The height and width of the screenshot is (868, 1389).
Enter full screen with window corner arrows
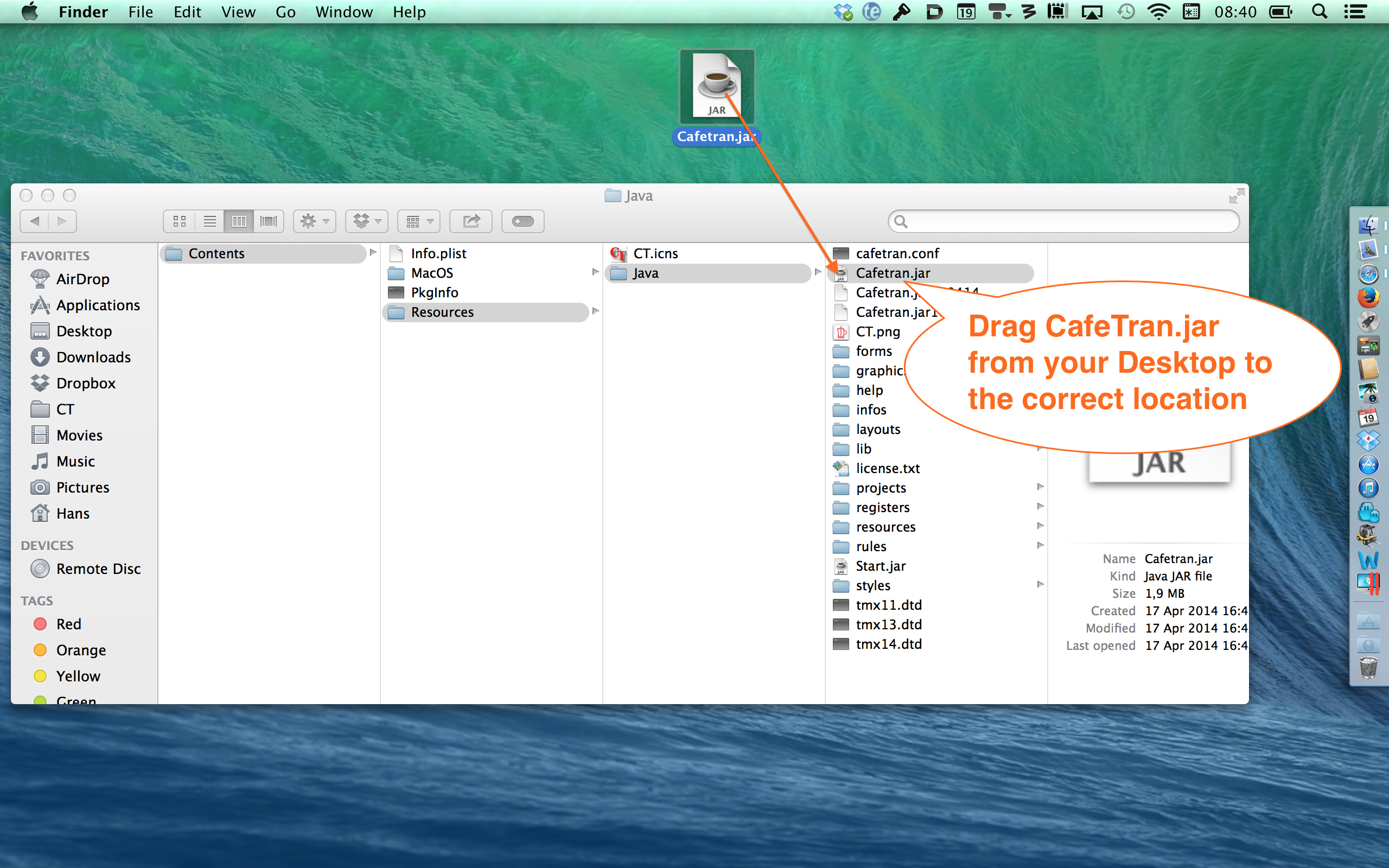1236,196
